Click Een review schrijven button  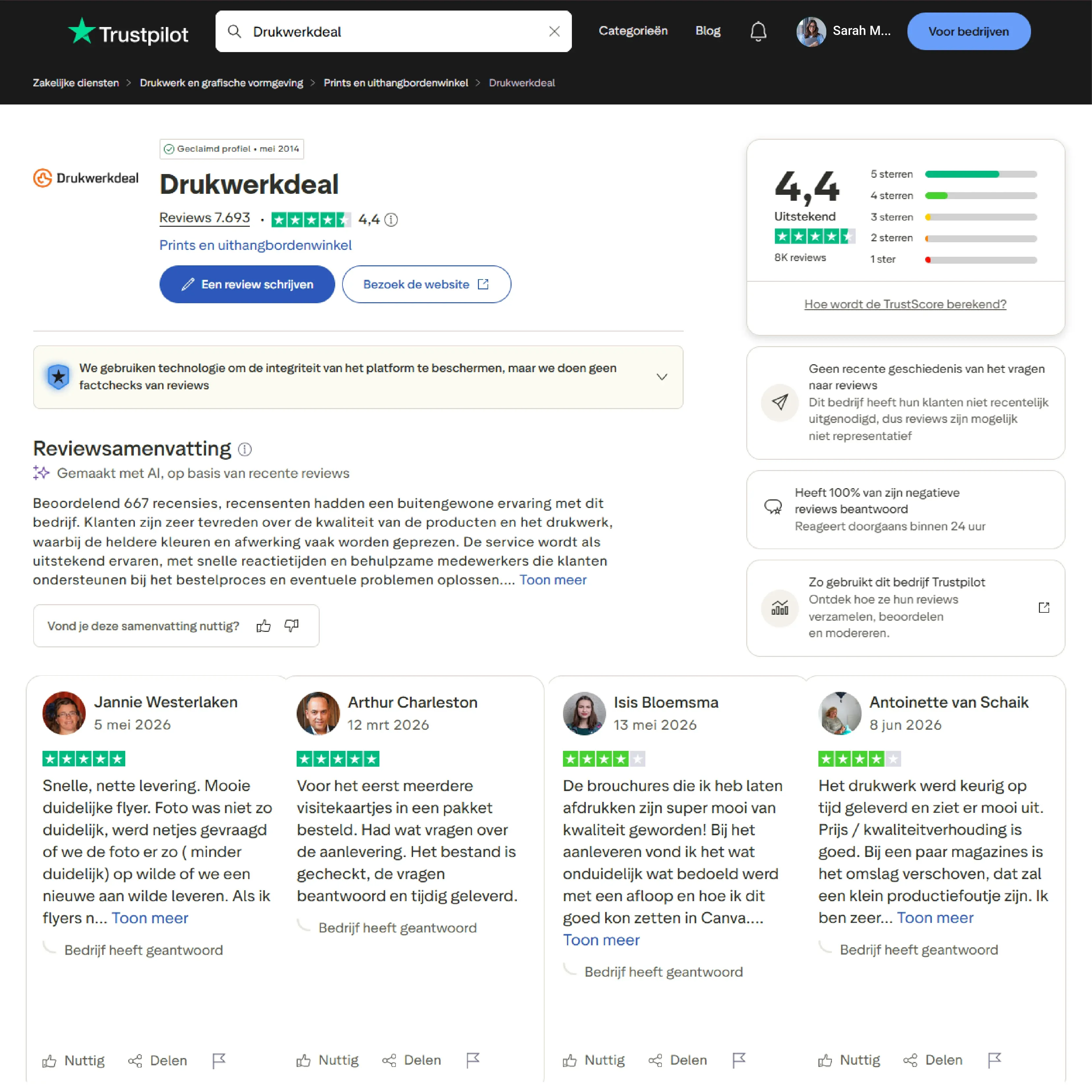coord(247,284)
